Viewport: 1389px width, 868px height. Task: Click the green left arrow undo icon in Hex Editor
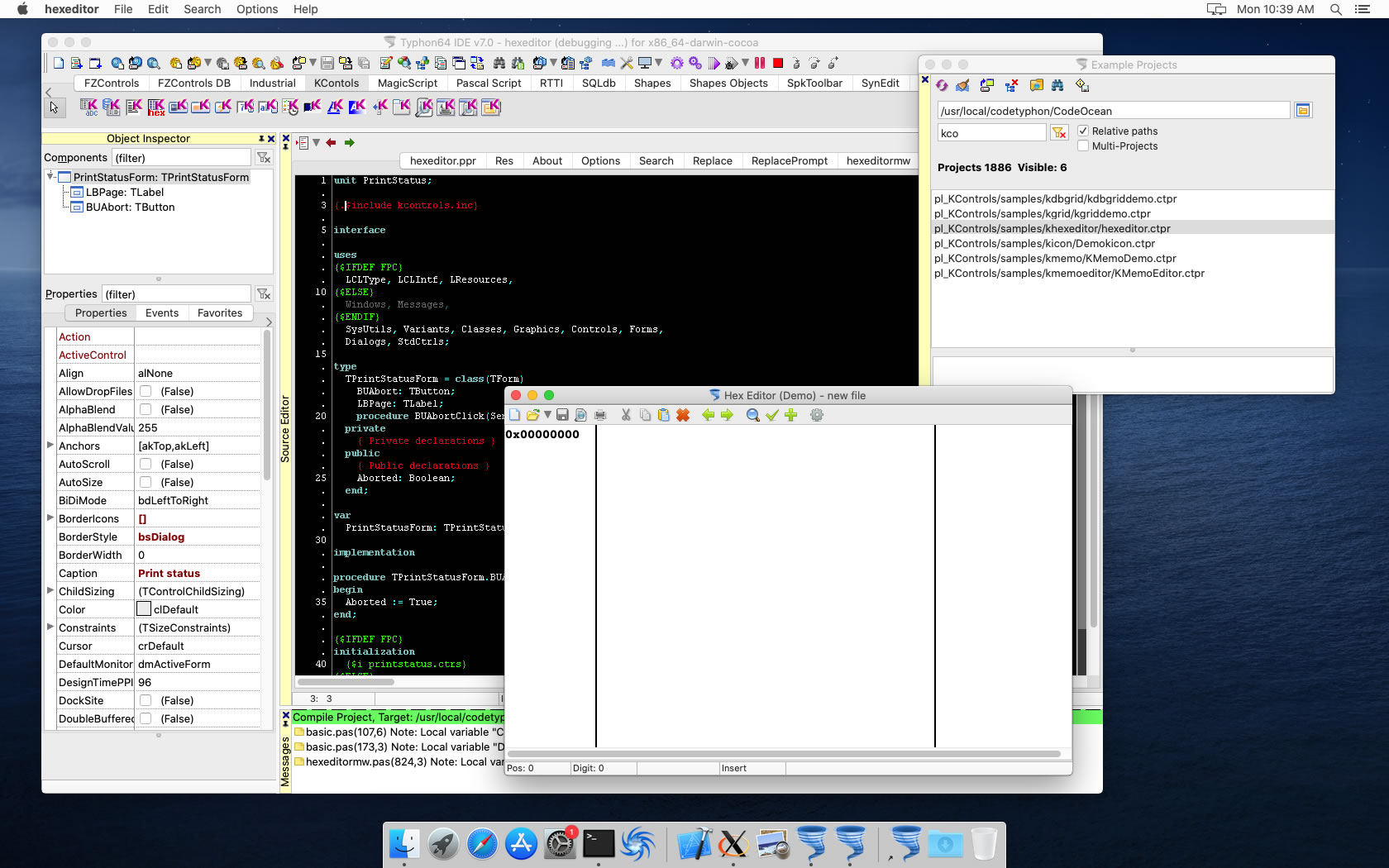(x=708, y=415)
